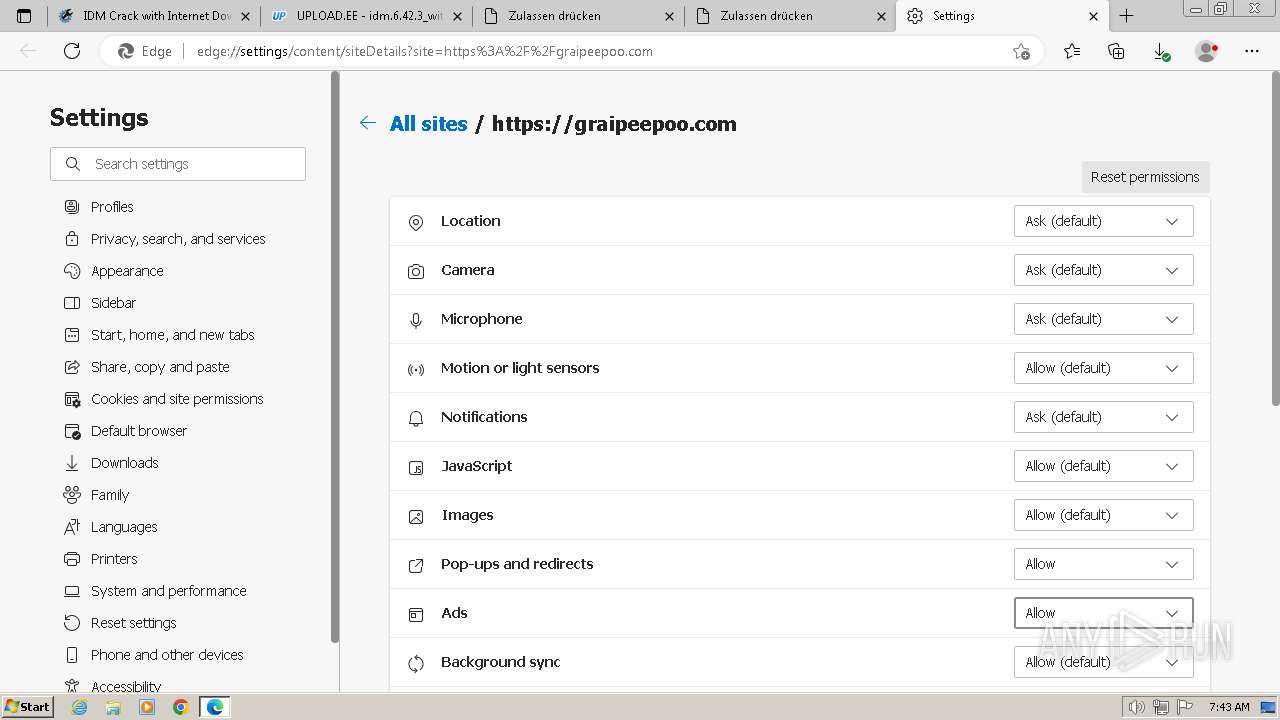This screenshot has height=720, width=1280.
Task: Switch to the second Zulassen drücken tab
Action: point(790,16)
